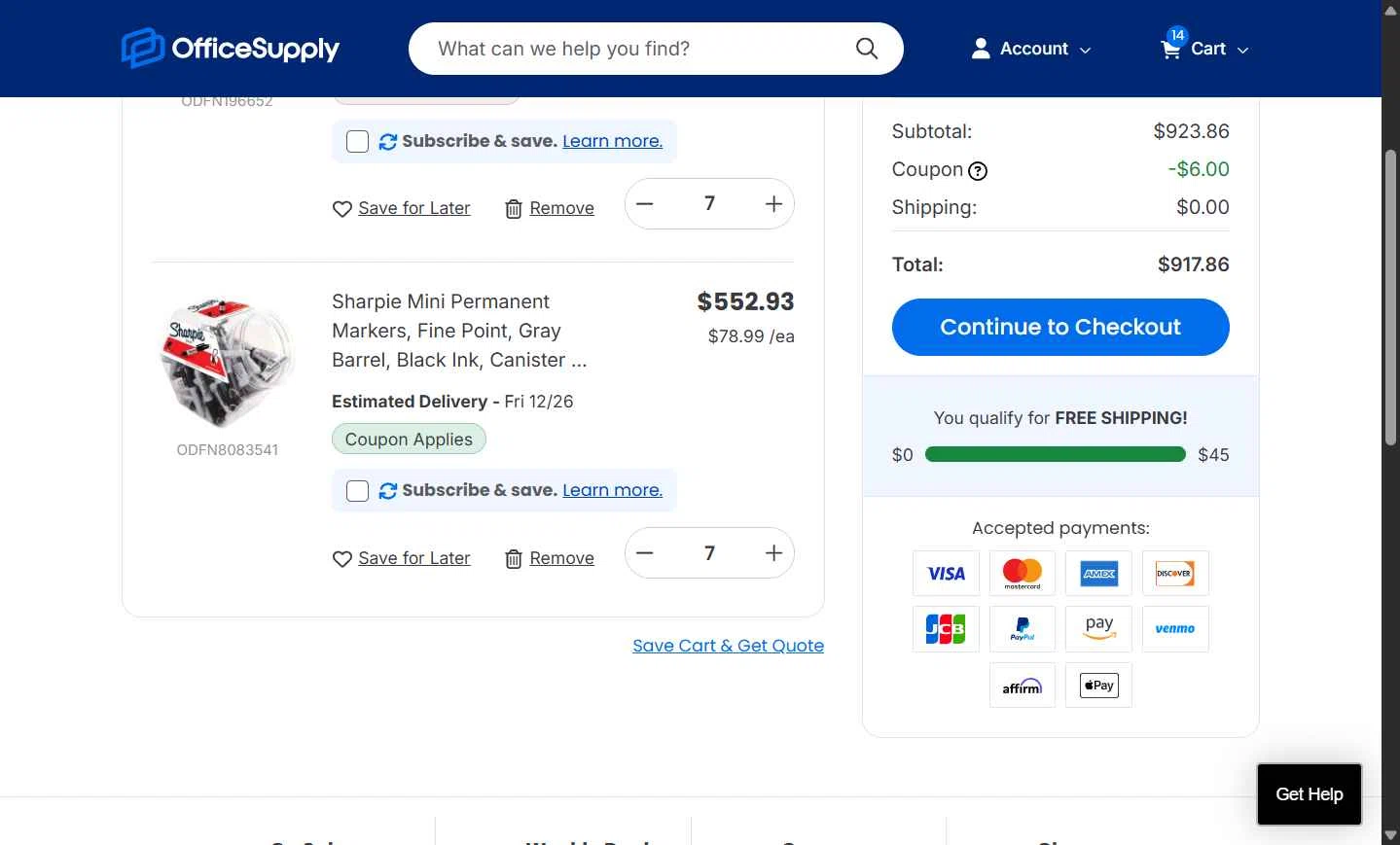Screen dimensions: 1400x845
Task: Open the Account menu label
Action: (1034, 49)
